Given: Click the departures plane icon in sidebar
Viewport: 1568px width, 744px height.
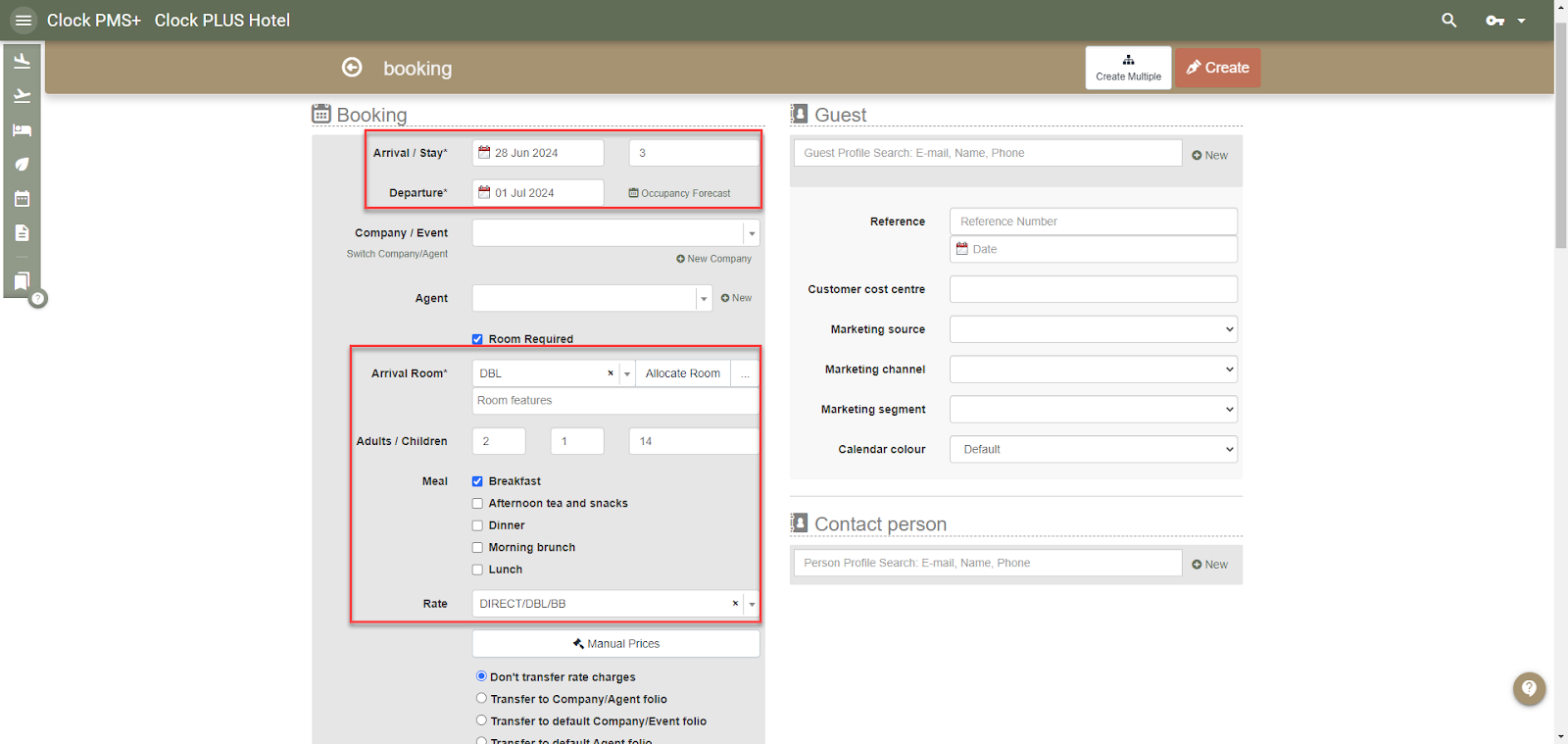Looking at the screenshot, I should coord(22,95).
